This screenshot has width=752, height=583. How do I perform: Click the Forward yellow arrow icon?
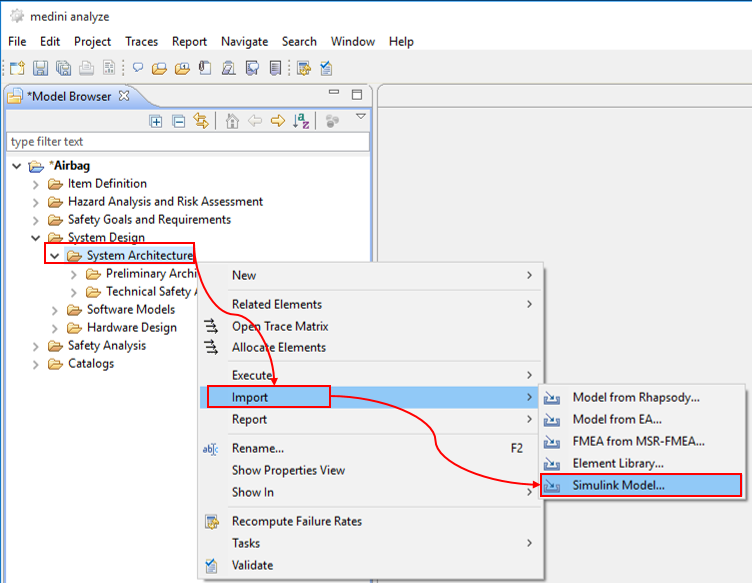tap(278, 121)
